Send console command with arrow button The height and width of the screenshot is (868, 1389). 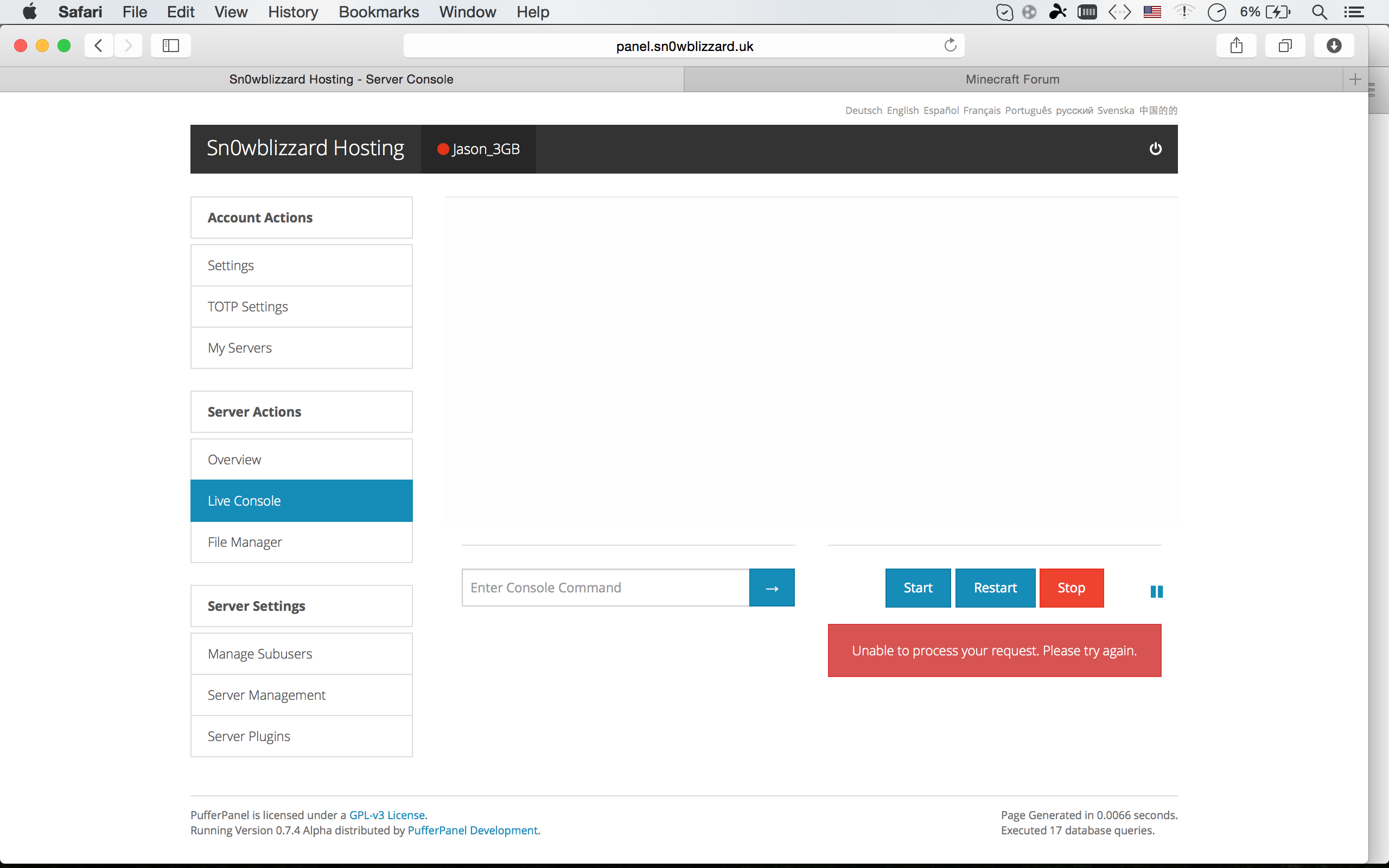772,588
